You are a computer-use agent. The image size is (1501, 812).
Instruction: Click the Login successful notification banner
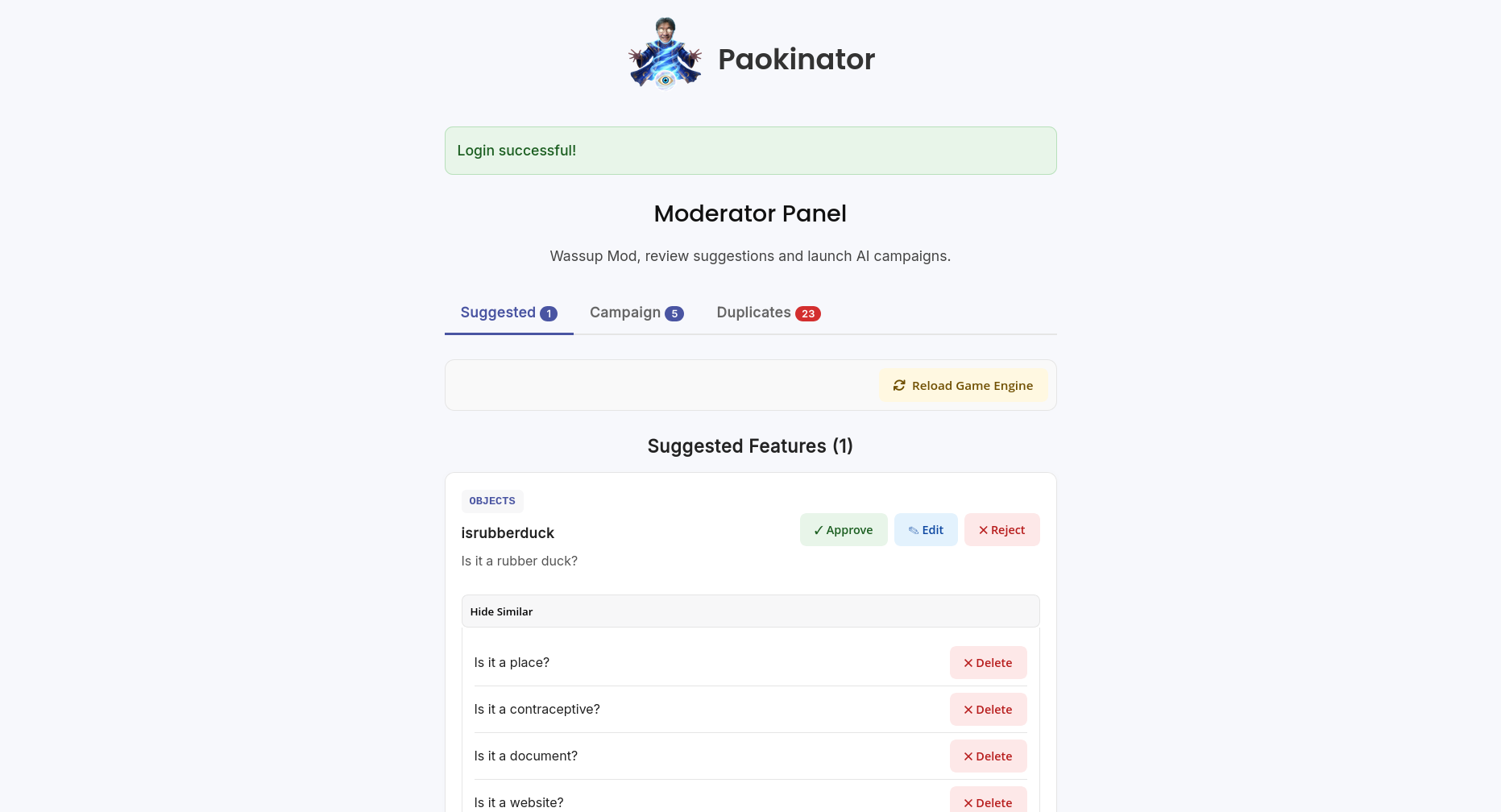(x=750, y=151)
